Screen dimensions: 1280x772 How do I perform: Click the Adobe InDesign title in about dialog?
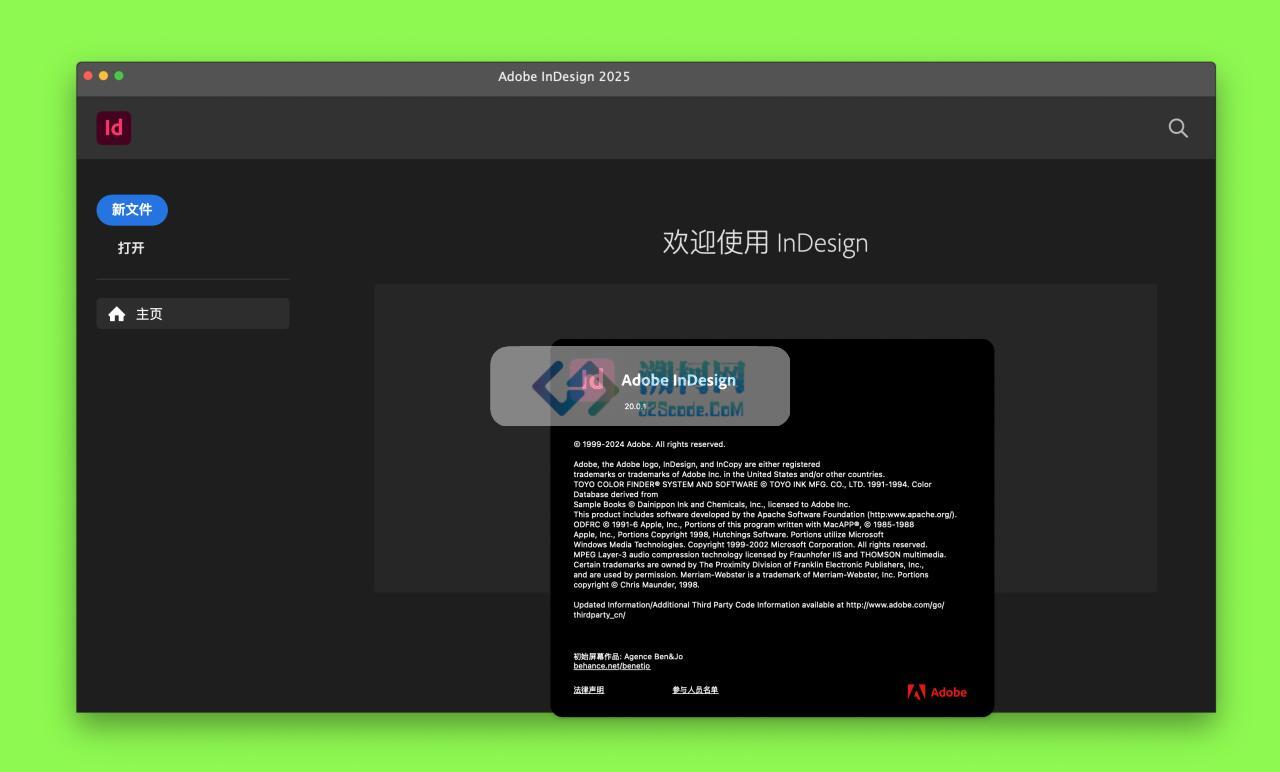(678, 380)
